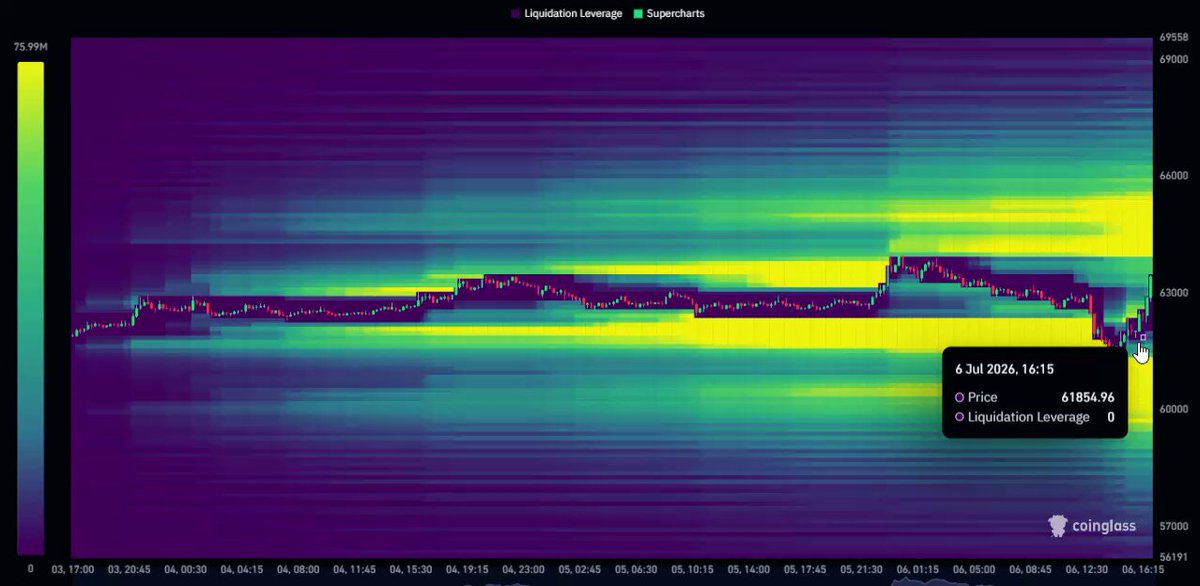This screenshot has height=586, width=1200.
Task: Click the 60000 price axis label
Action: click(1172, 409)
